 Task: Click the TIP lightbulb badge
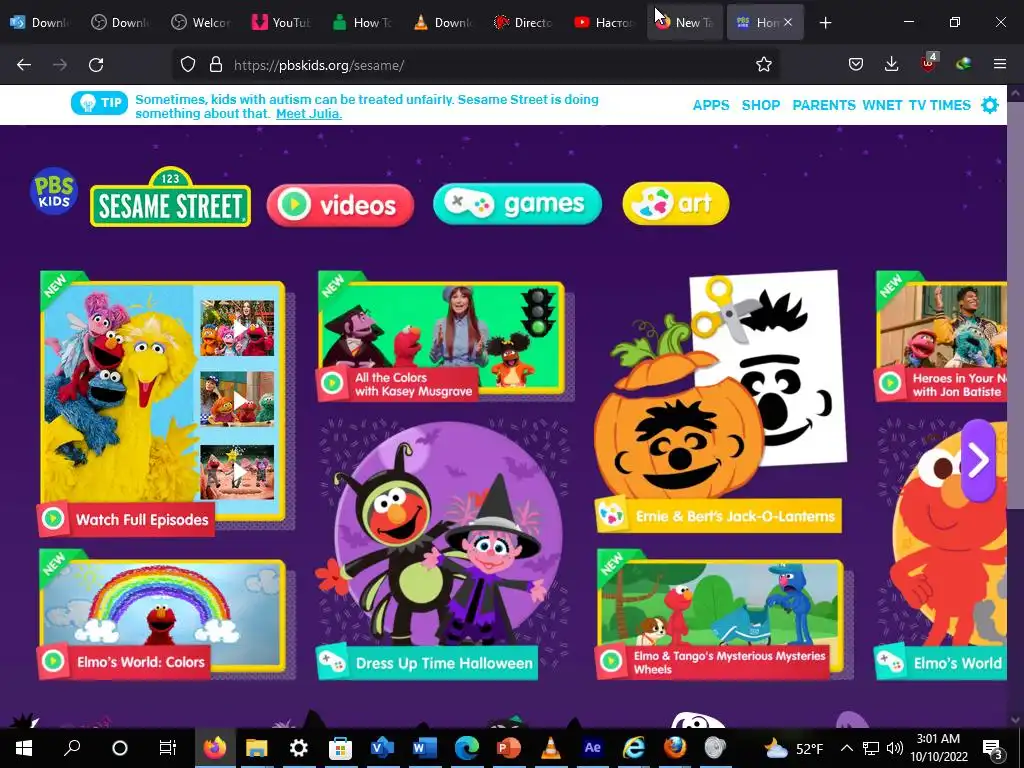click(x=99, y=103)
